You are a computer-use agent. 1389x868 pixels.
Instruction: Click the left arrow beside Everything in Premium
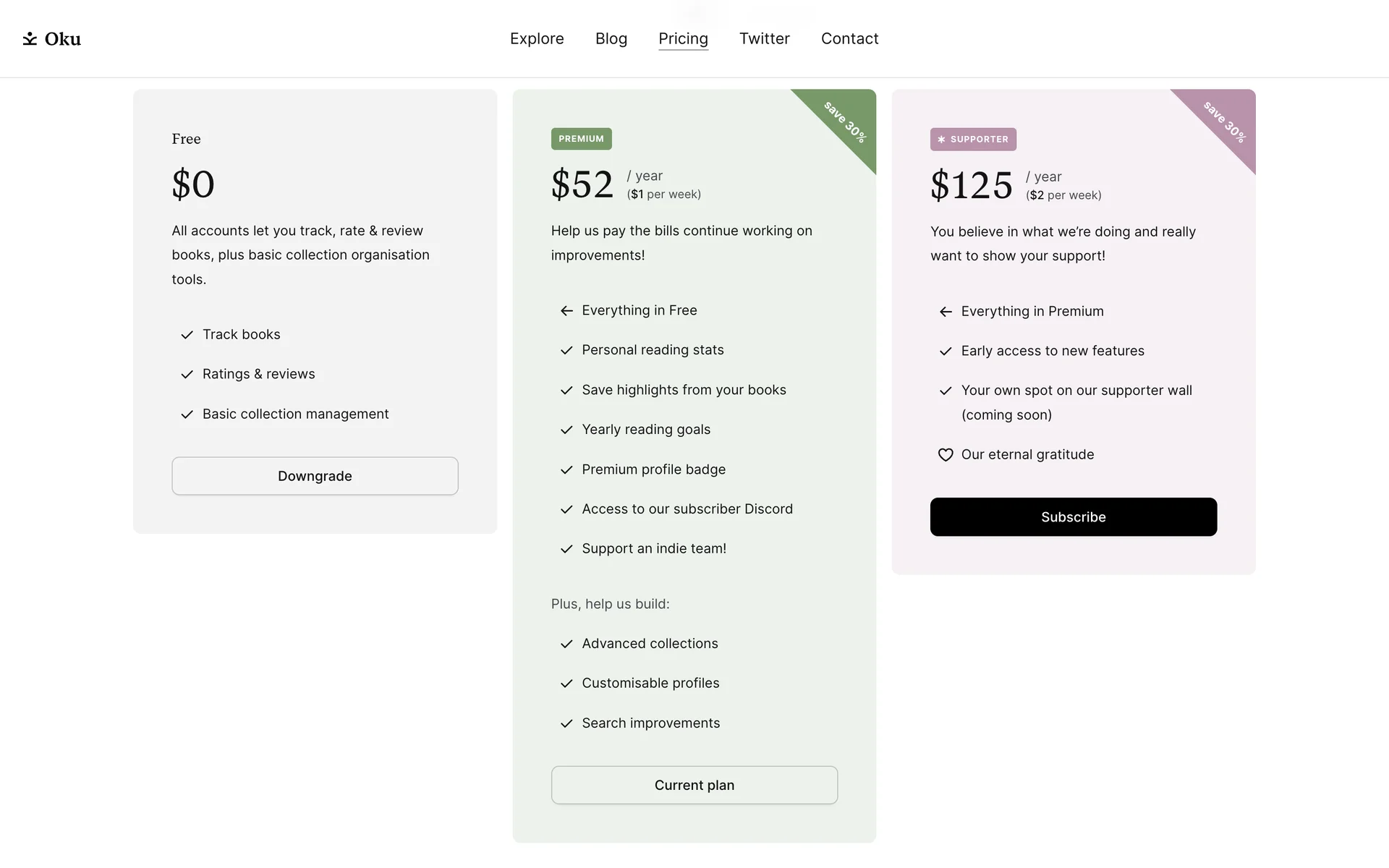point(946,312)
